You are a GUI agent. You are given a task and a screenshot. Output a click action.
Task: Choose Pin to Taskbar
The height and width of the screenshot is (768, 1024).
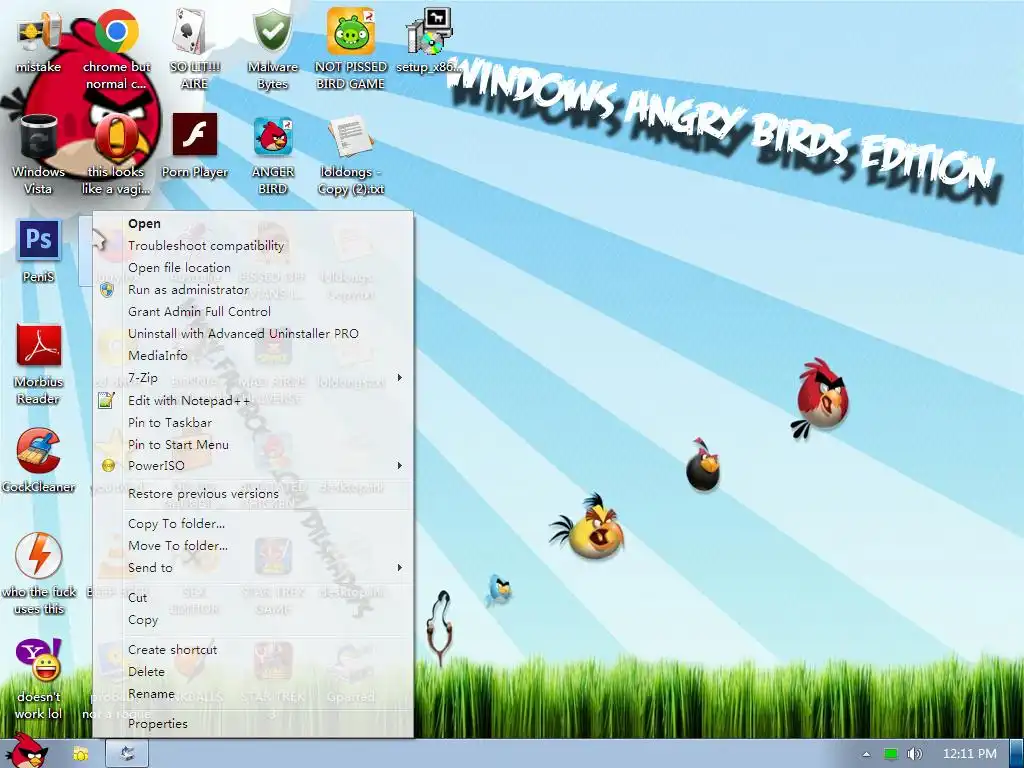[x=253, y=423]
